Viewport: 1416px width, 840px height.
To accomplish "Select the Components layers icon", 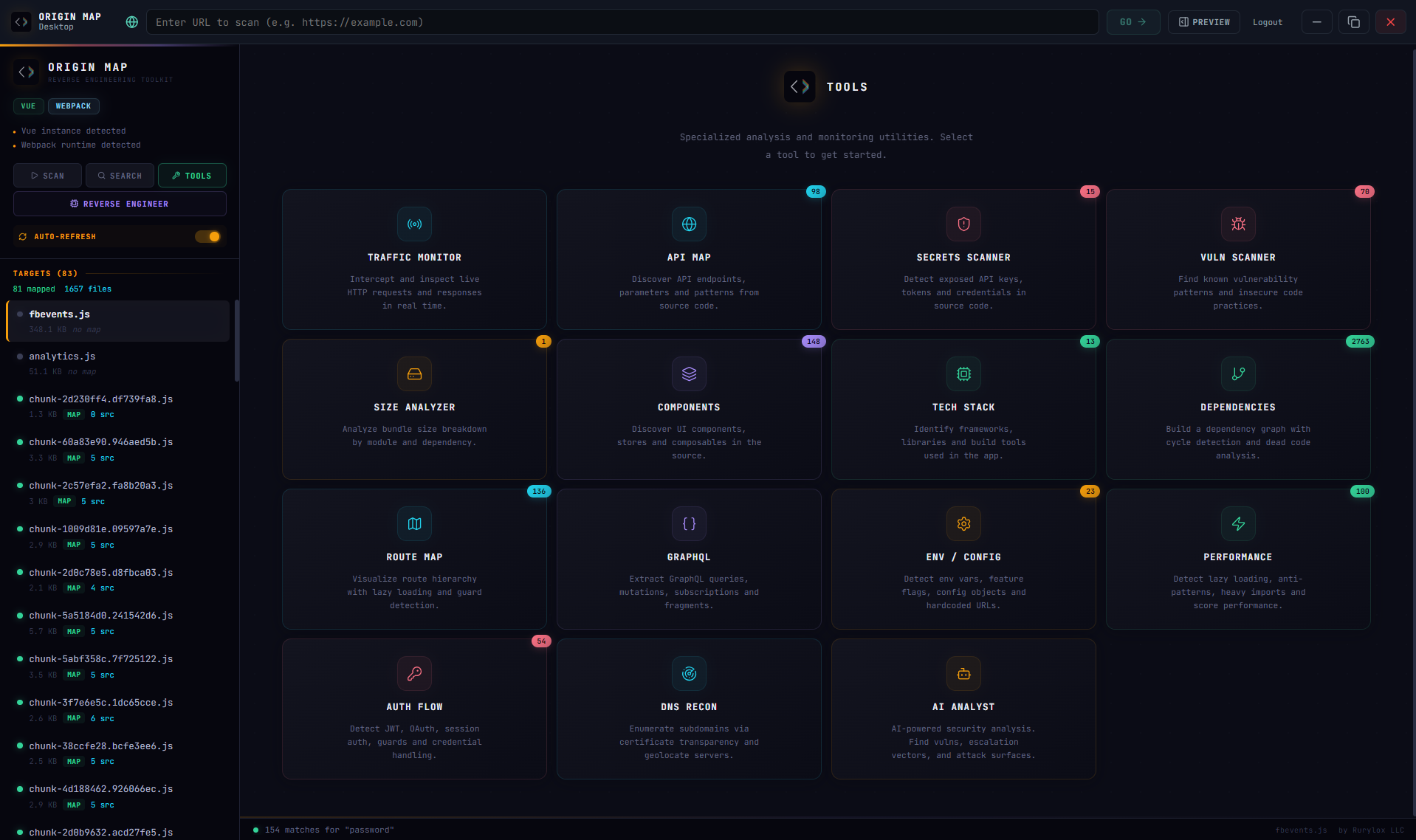I will (x=688, y=373).
